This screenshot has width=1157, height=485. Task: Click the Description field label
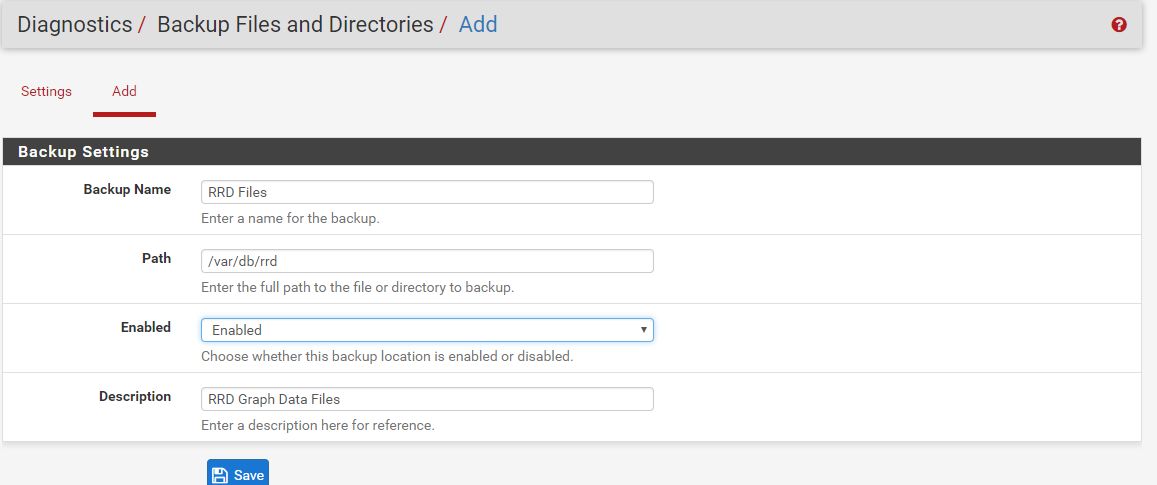pos(135,396)
